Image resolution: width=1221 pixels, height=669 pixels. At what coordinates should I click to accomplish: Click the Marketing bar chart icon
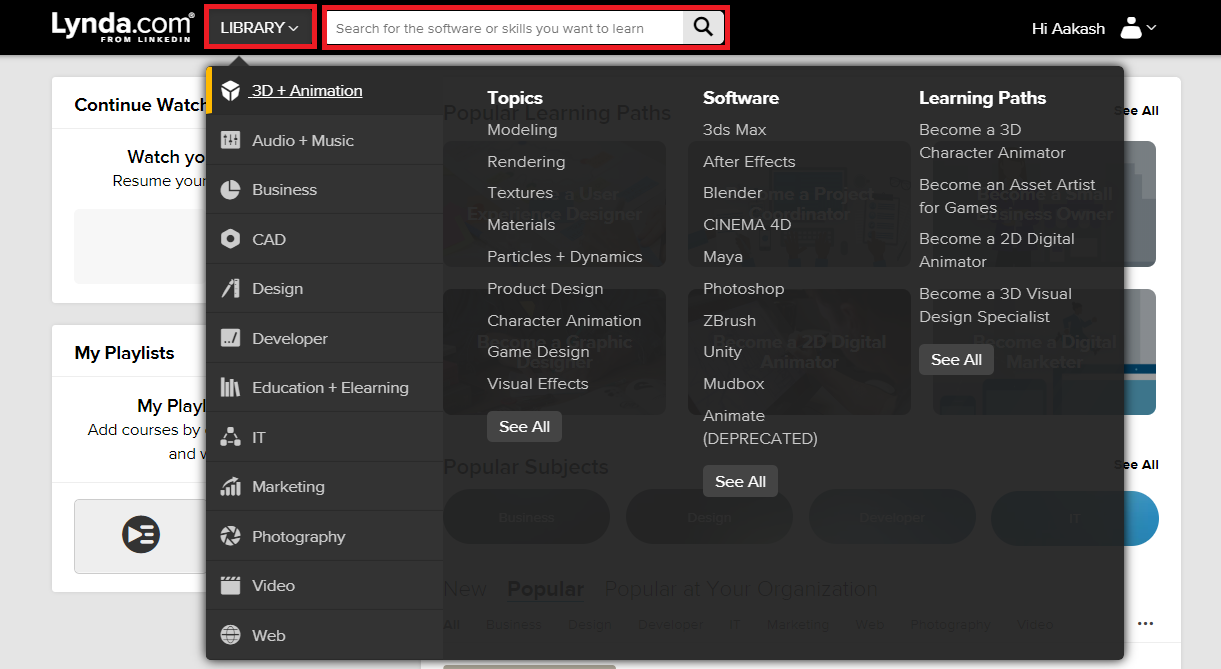[231, 487]
